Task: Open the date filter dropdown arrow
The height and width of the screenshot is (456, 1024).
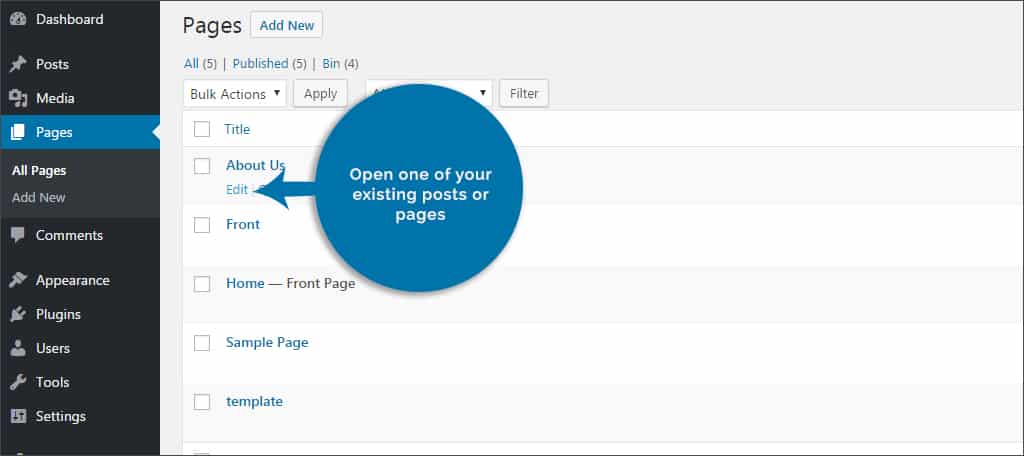Action: (483, 93)
